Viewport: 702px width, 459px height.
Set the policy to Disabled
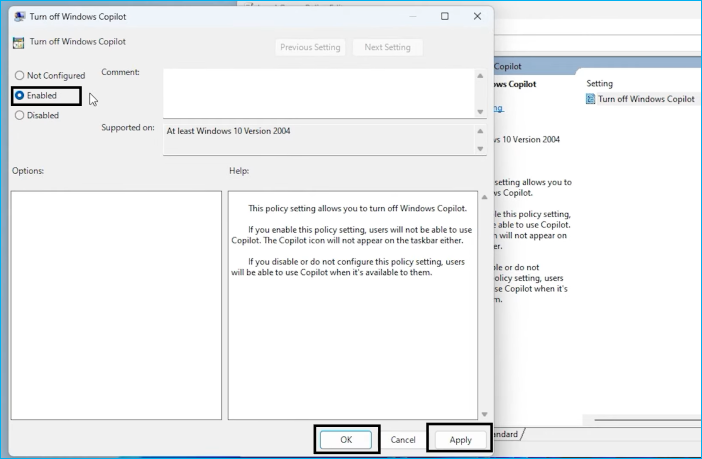[x=20, y=116]
